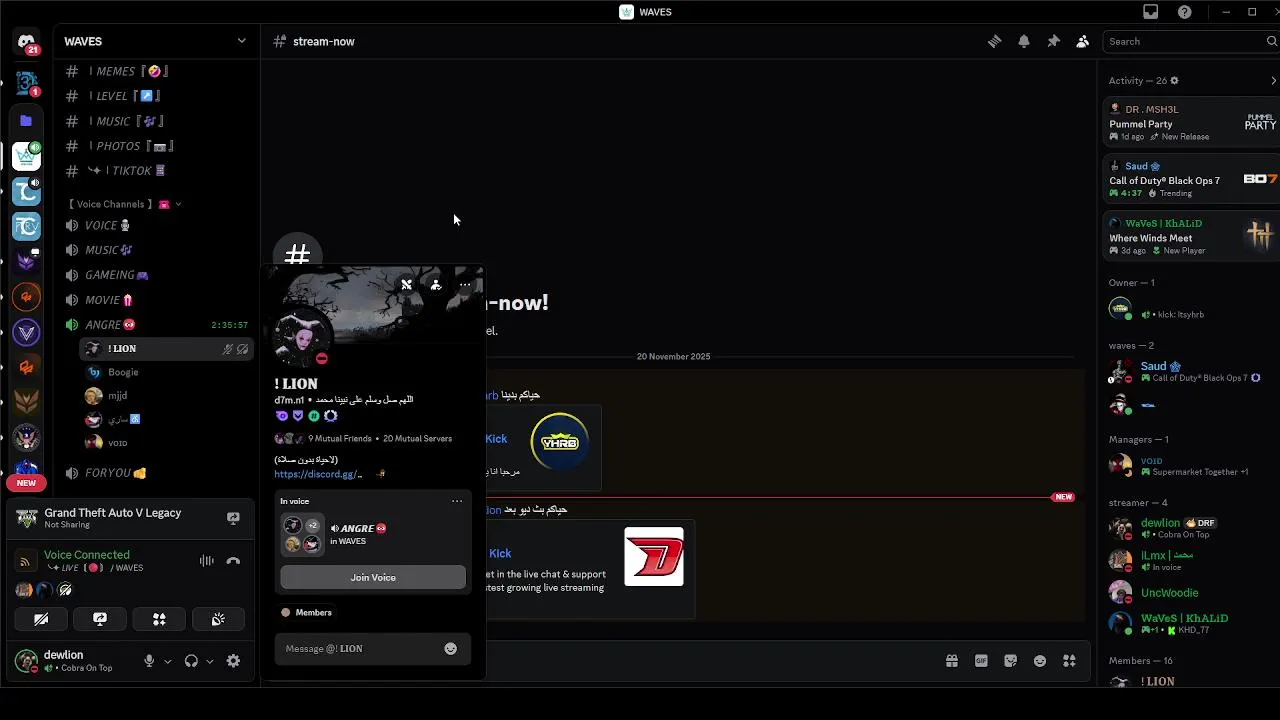The height and width of the screenshot is (720, 1280).
Task: Select UncWoodie in member list
Action: pos(1190,593)
